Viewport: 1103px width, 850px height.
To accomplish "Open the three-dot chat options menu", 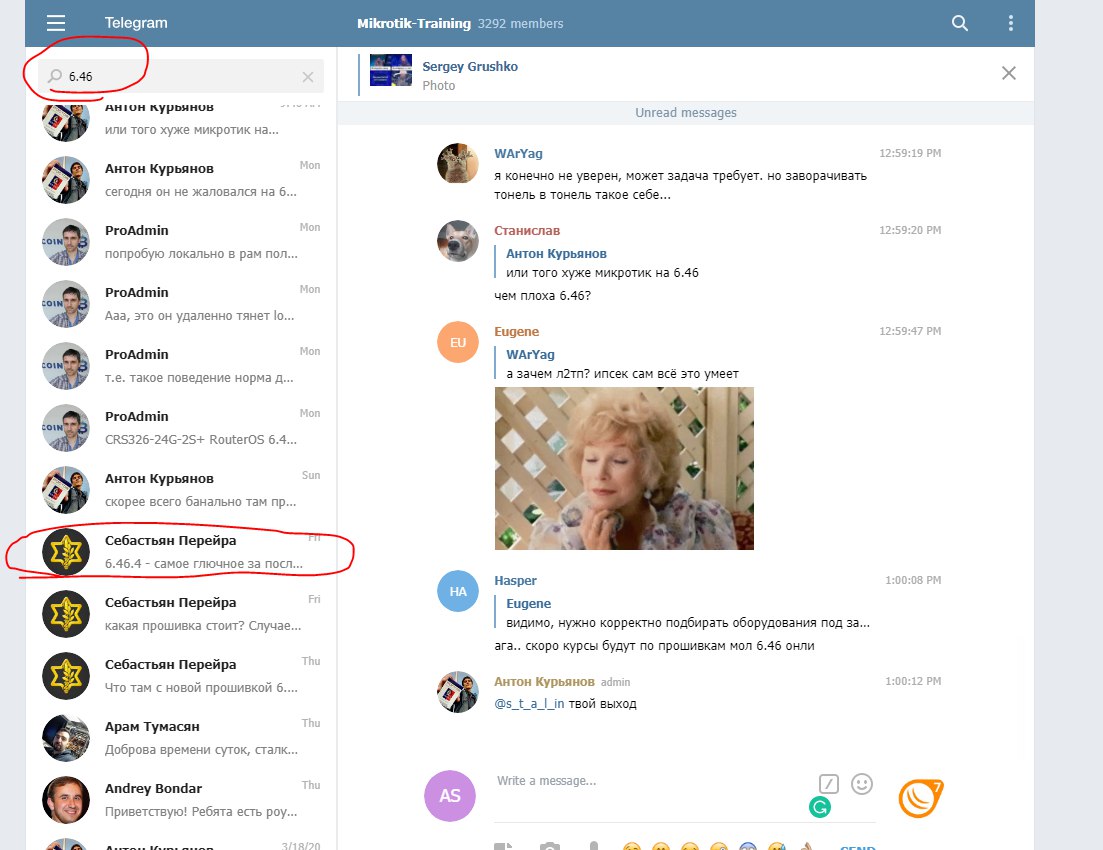I will (x=1010, y=23).
